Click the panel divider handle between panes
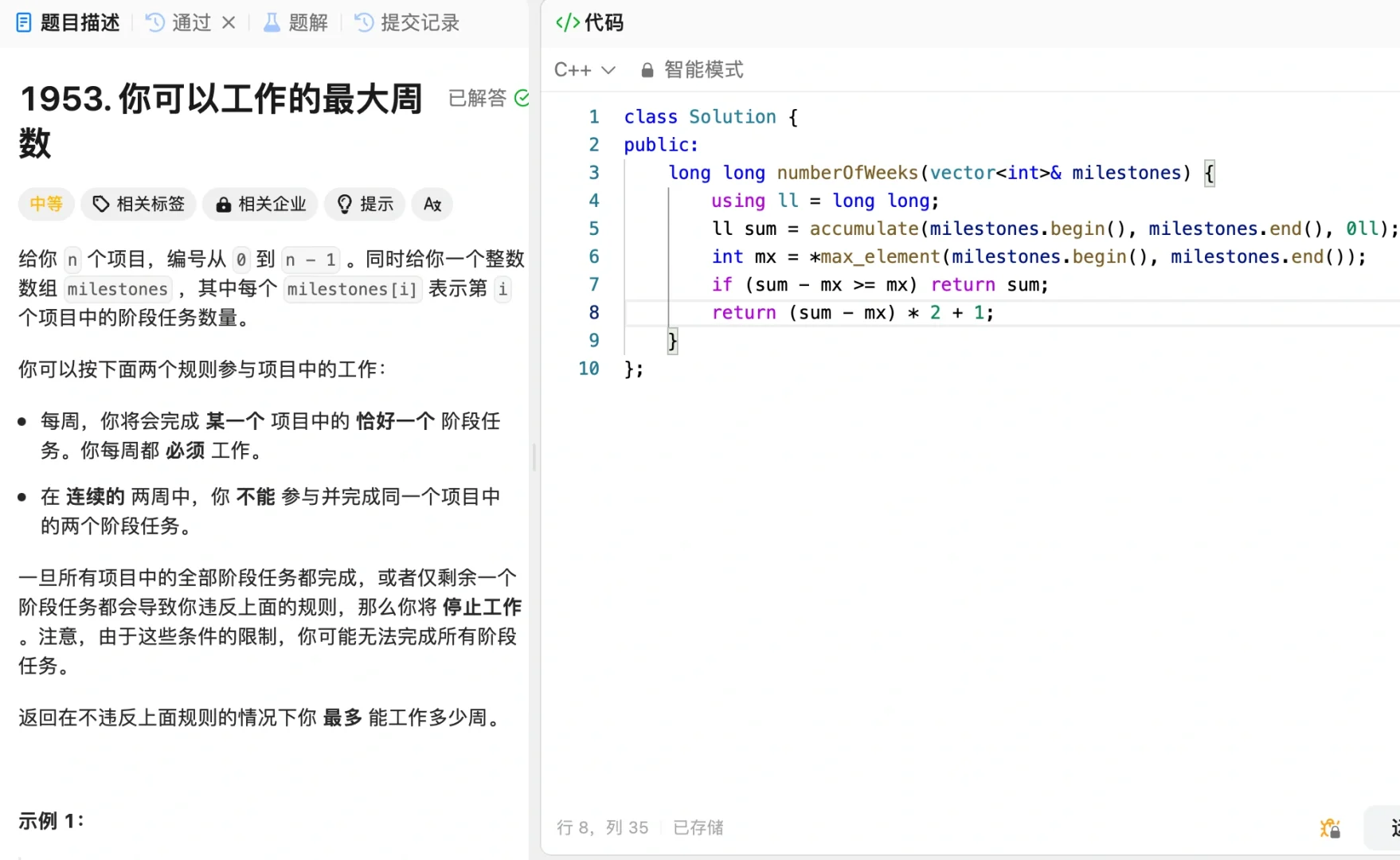Screen dimensions: 1400x860 point(534,457)
